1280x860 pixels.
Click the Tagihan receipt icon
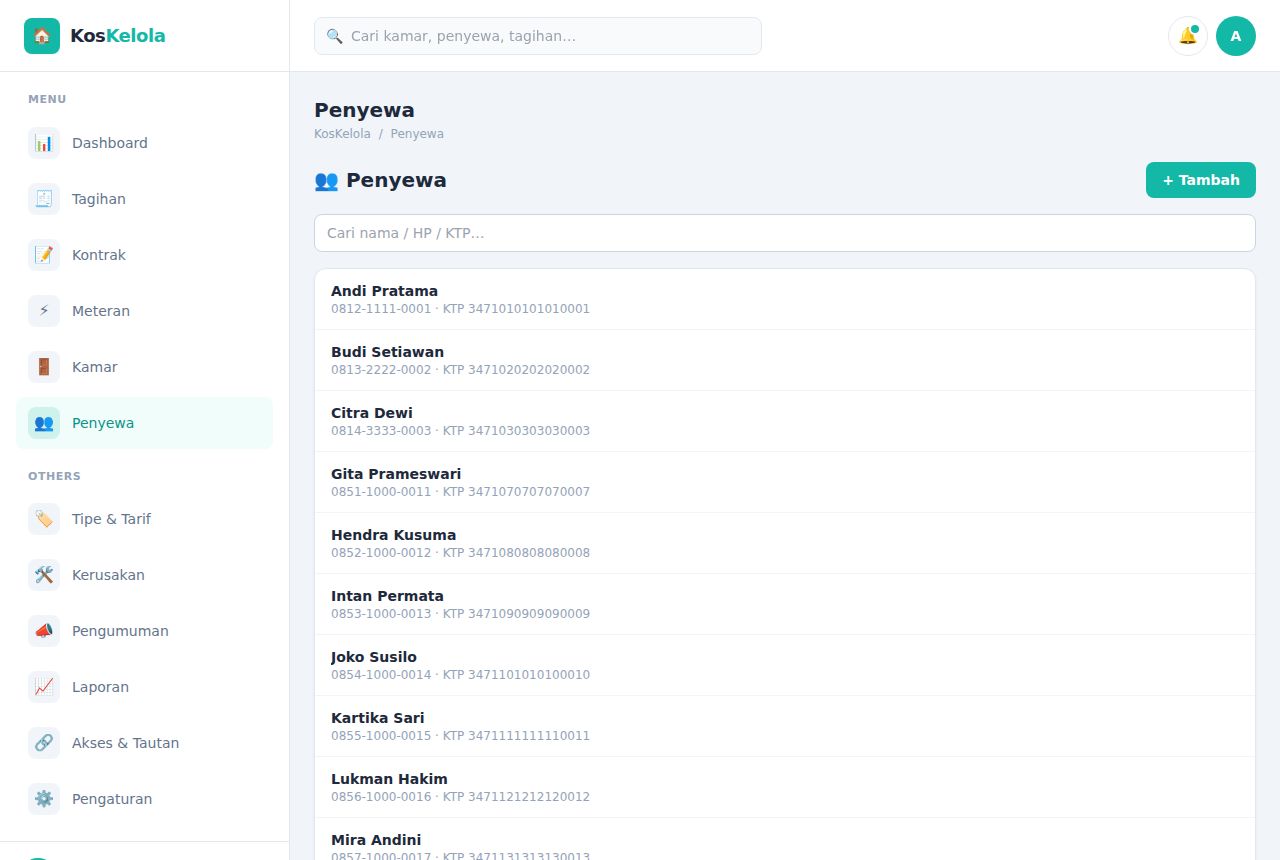point(44,199)
